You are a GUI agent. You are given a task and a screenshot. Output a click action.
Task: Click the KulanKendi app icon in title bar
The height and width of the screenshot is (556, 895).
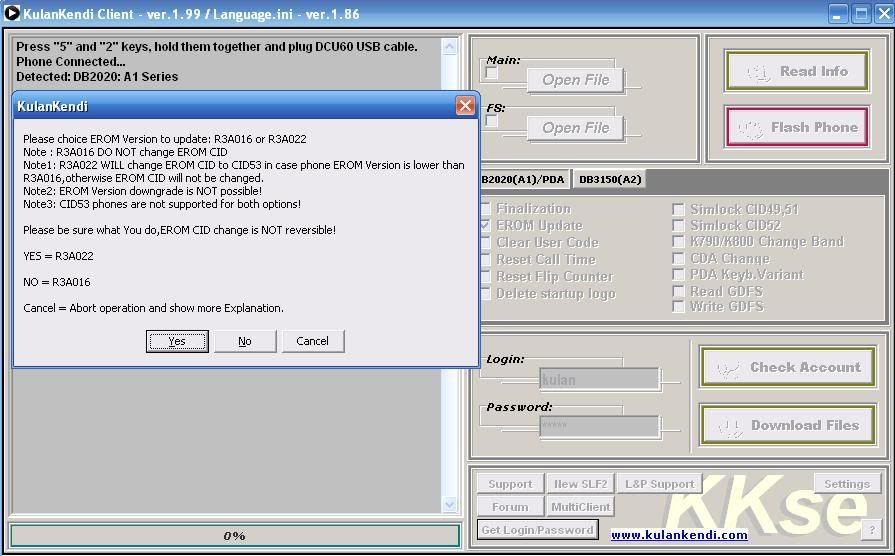pos(11,13)
